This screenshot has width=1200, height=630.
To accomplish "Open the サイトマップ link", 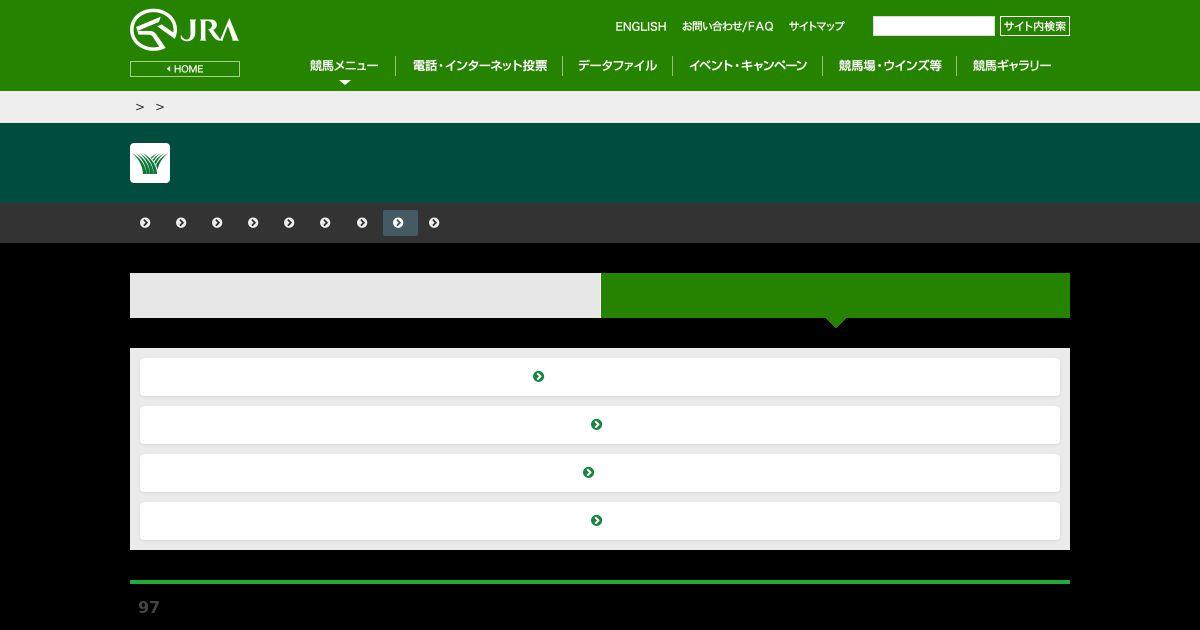I will pos(817,26).
